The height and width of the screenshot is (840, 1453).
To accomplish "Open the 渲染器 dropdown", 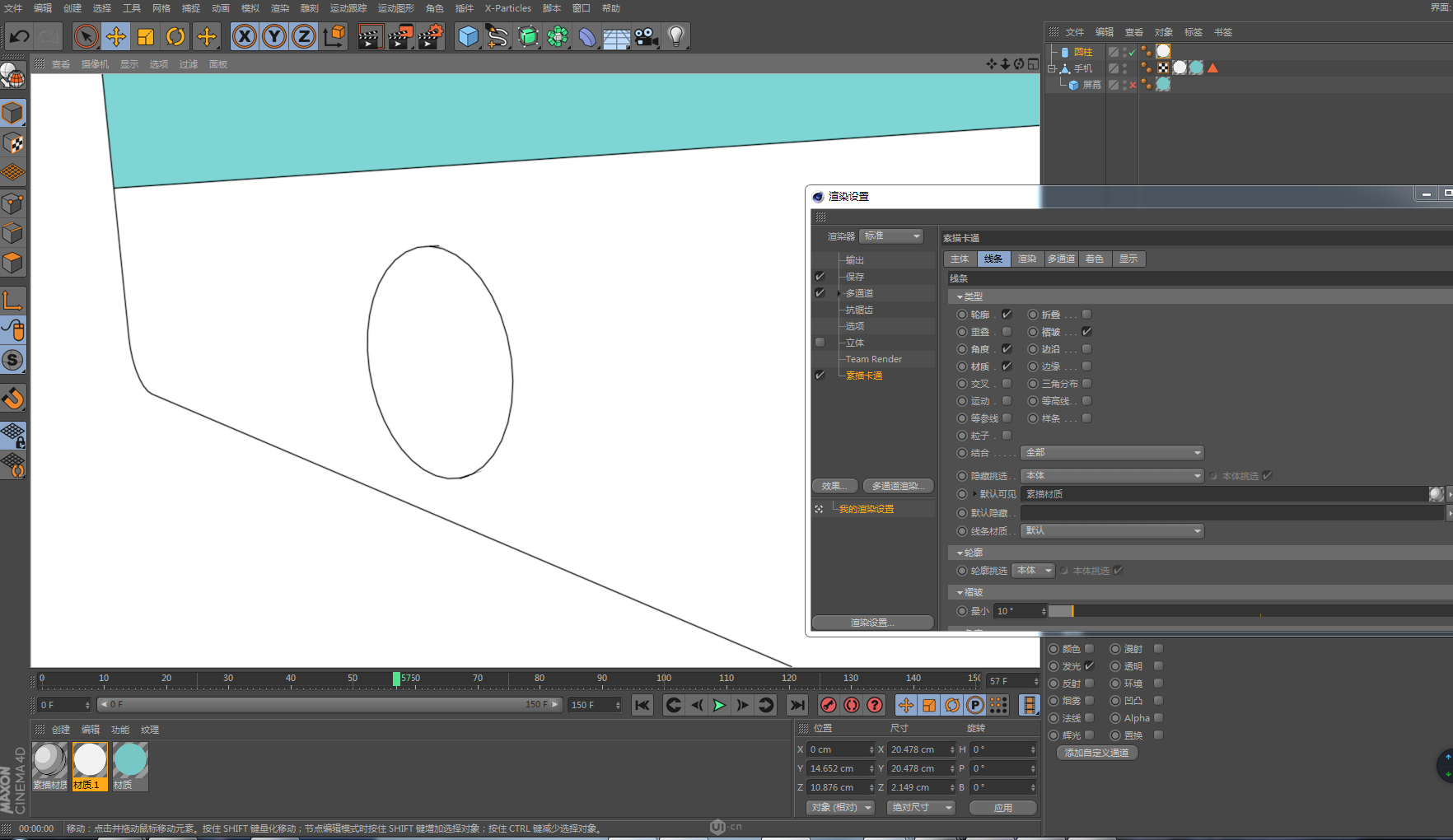I will 891,236.
